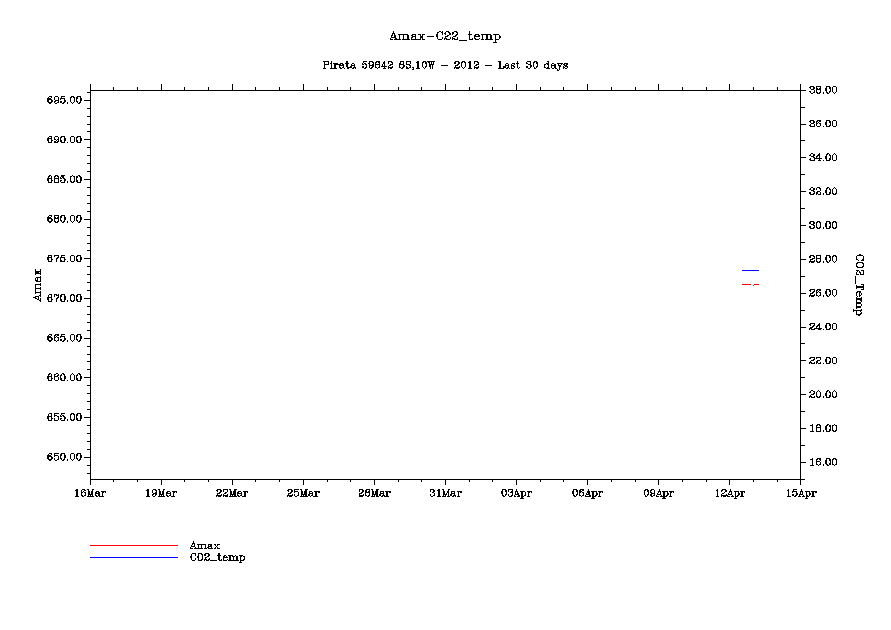The height and width of the screenshot is (630, 891).
Task: Select the Amax legend entry
Action: pyautogui.click(x=204, y=545)
